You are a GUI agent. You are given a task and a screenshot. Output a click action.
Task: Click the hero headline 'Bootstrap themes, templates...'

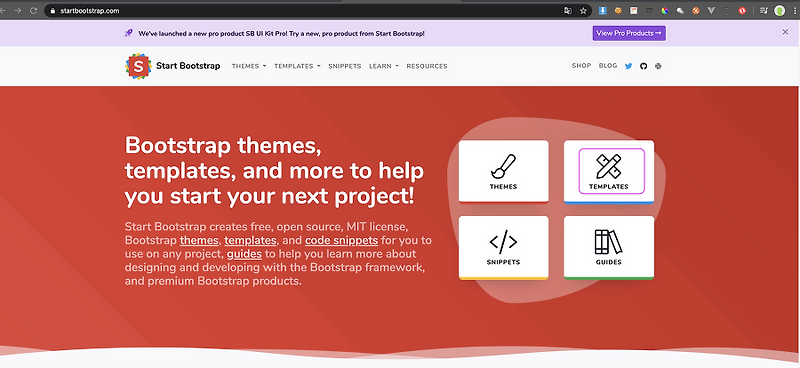(x=274, y=171)
